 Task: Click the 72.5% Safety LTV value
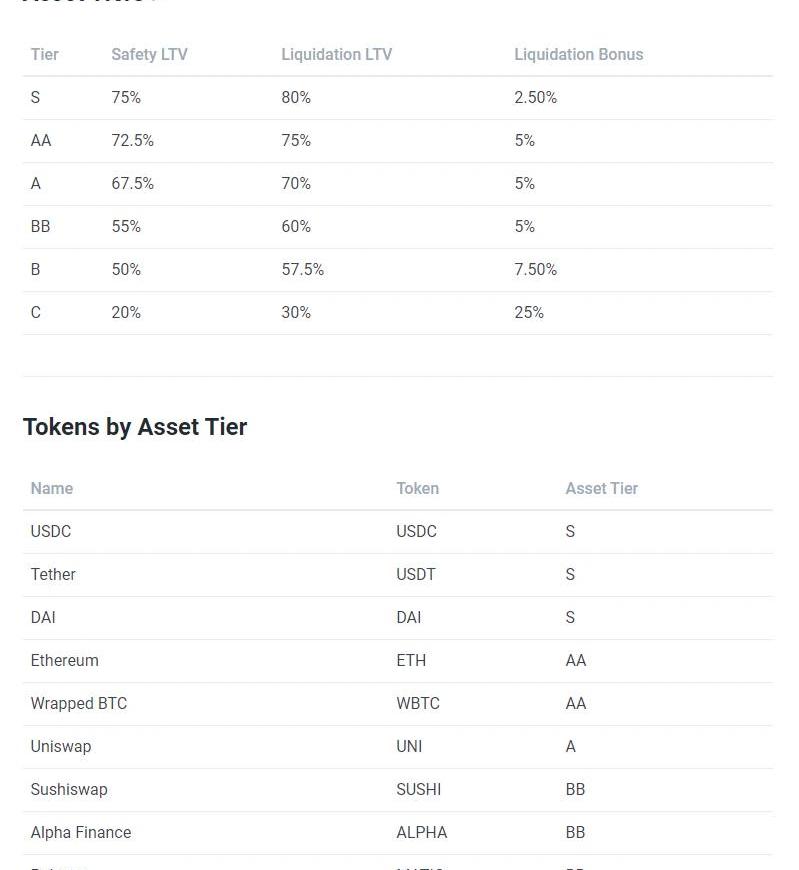(132, 141)
